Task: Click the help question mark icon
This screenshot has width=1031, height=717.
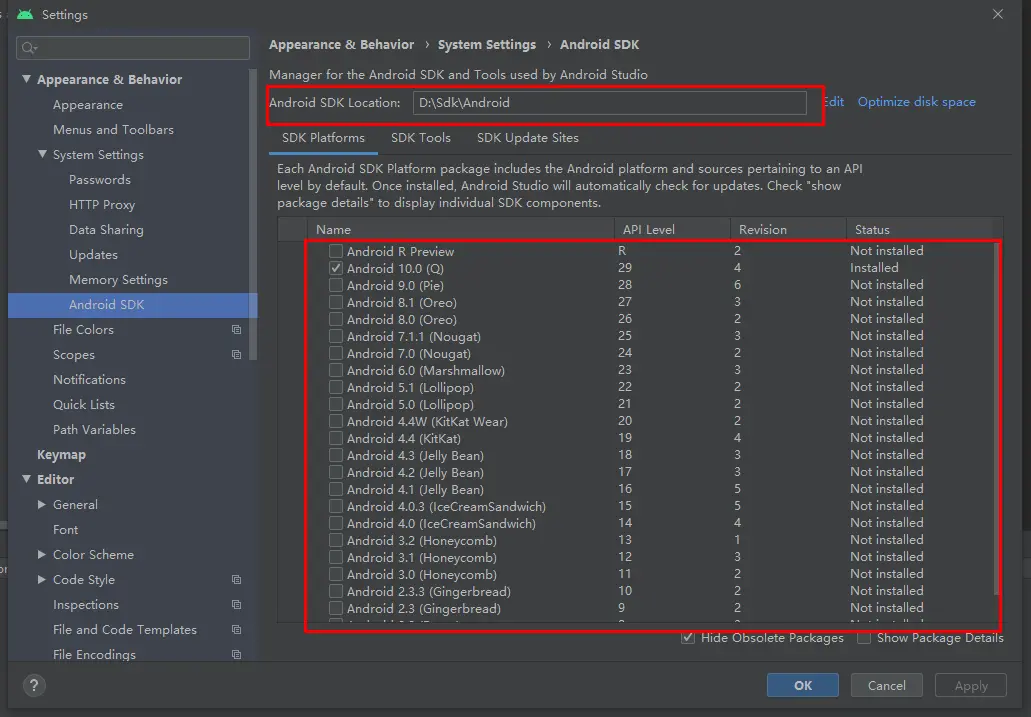Action: [34, 685]
